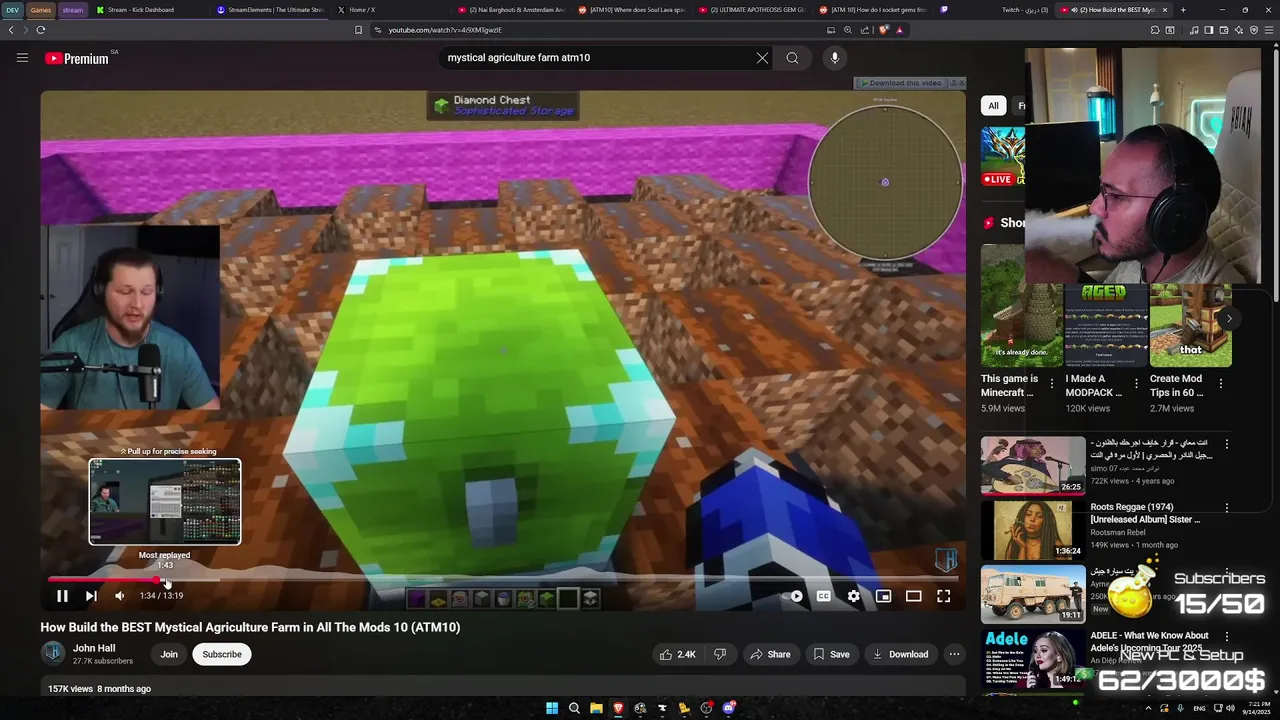Screen dimensions: 1280x720
Task: Open options for the 26:25 Arabic video
Action: click(1227, 443)
